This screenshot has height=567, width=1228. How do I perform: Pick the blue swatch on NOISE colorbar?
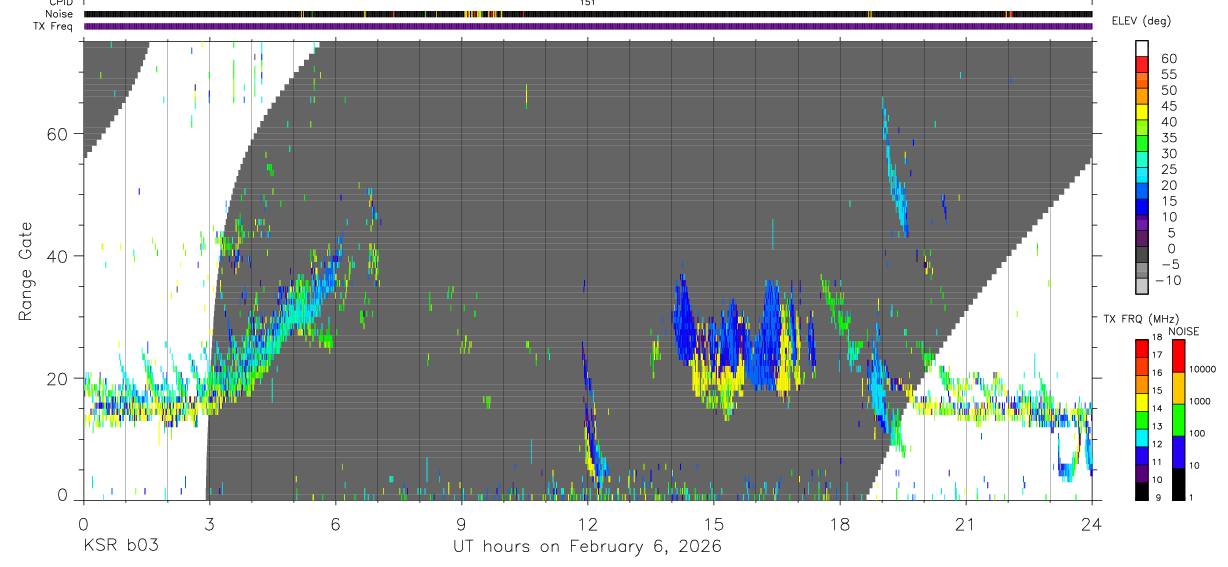[x=1178, y=450]
